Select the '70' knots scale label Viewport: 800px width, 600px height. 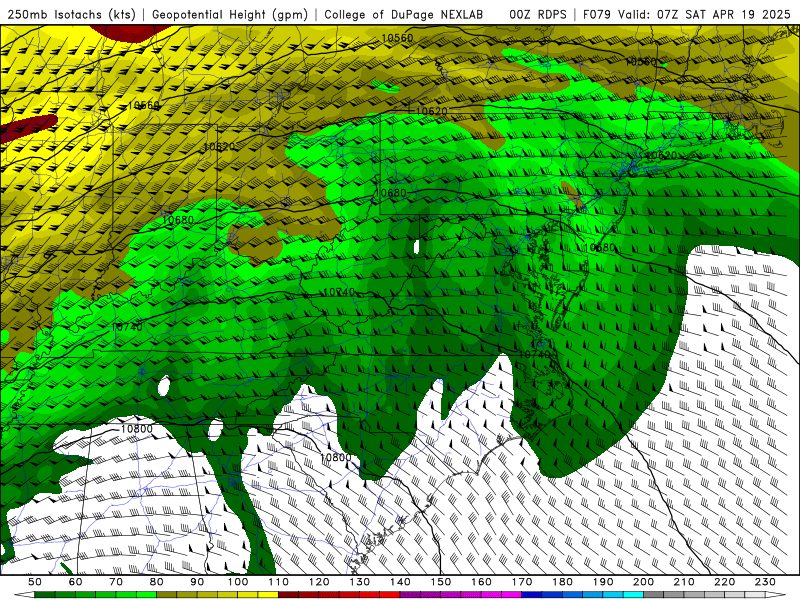point(116,582)
